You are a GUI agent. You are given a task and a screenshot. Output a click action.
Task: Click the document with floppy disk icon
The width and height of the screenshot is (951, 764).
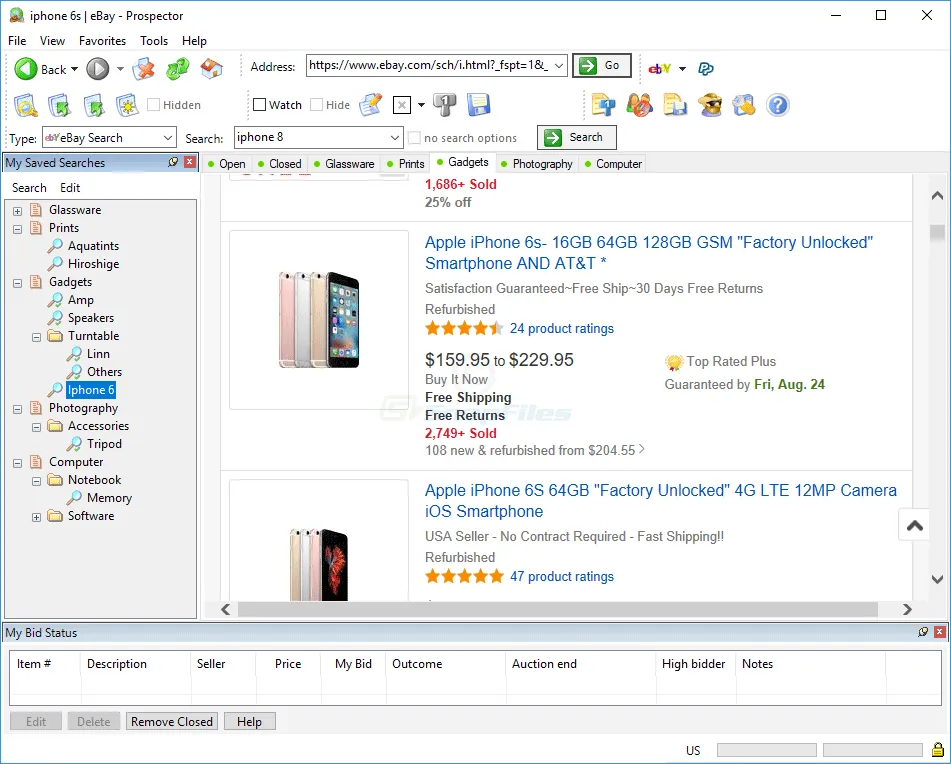pyautogui.click(x=674, y=105)
